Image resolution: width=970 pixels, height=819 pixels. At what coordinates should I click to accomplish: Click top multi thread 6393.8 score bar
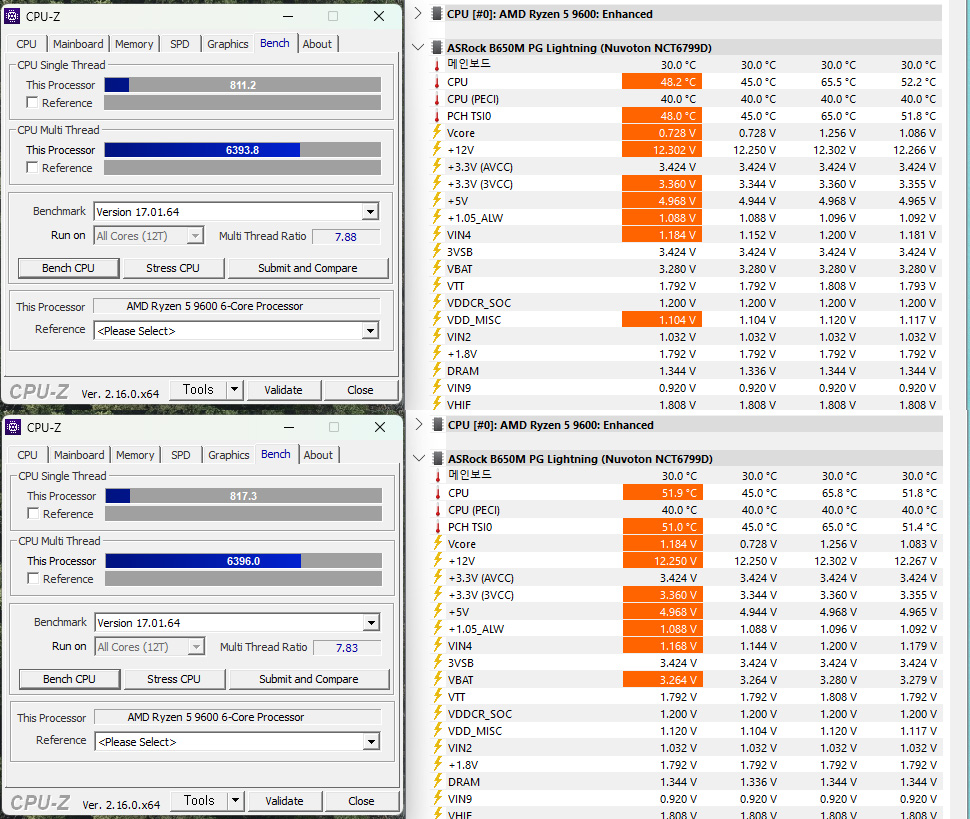[242, 150]
